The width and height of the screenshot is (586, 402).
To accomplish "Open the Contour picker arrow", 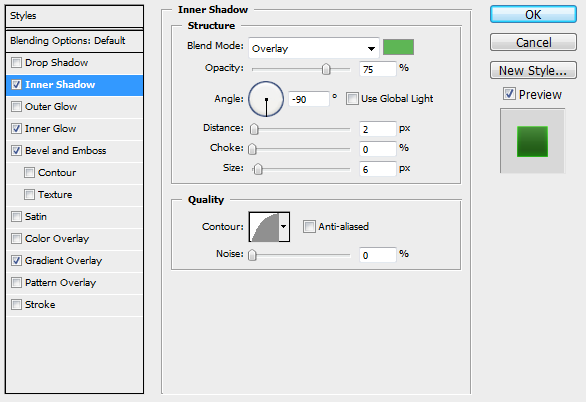I will (284, 226).
